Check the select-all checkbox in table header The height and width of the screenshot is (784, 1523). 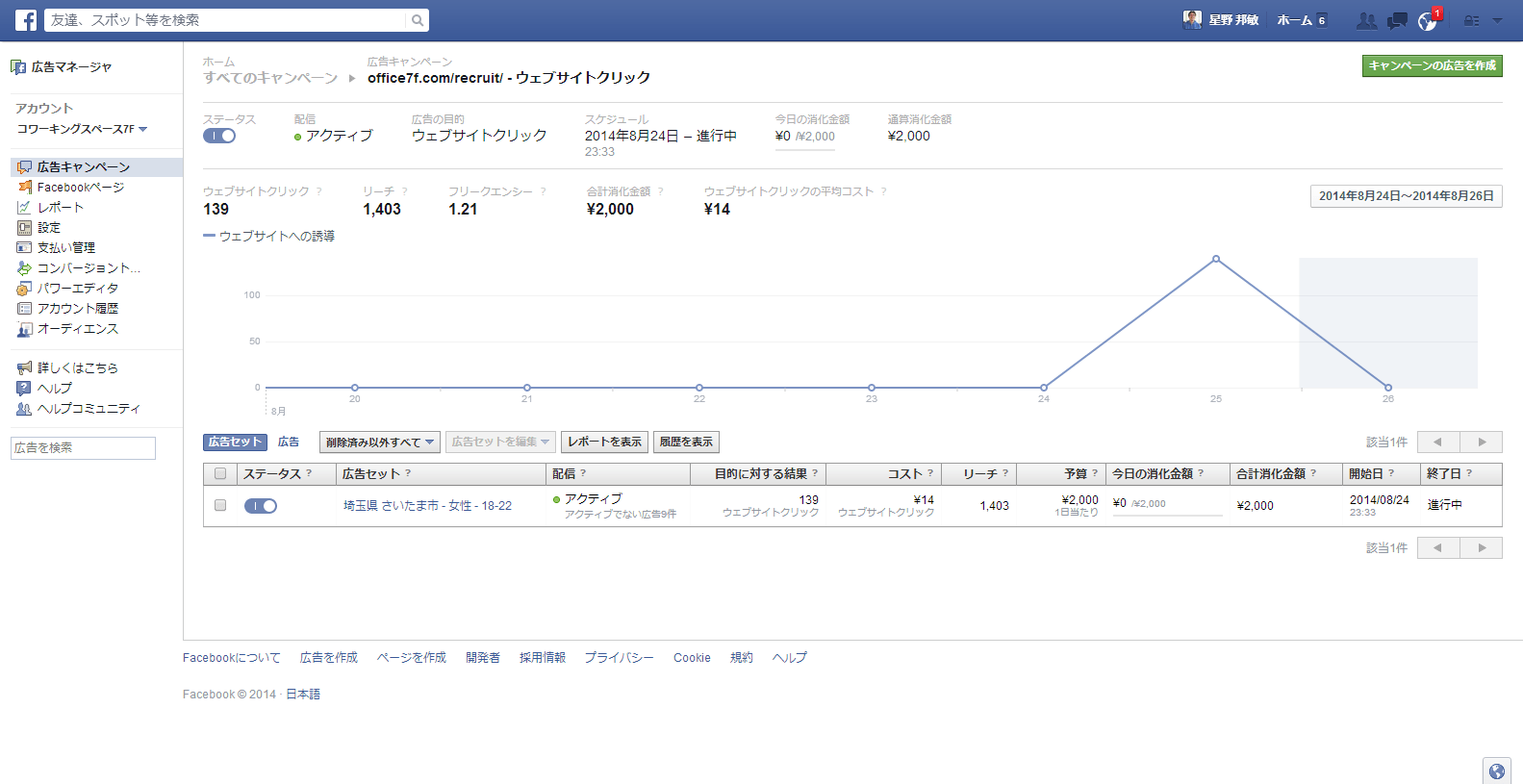click(x=220, y=473)
